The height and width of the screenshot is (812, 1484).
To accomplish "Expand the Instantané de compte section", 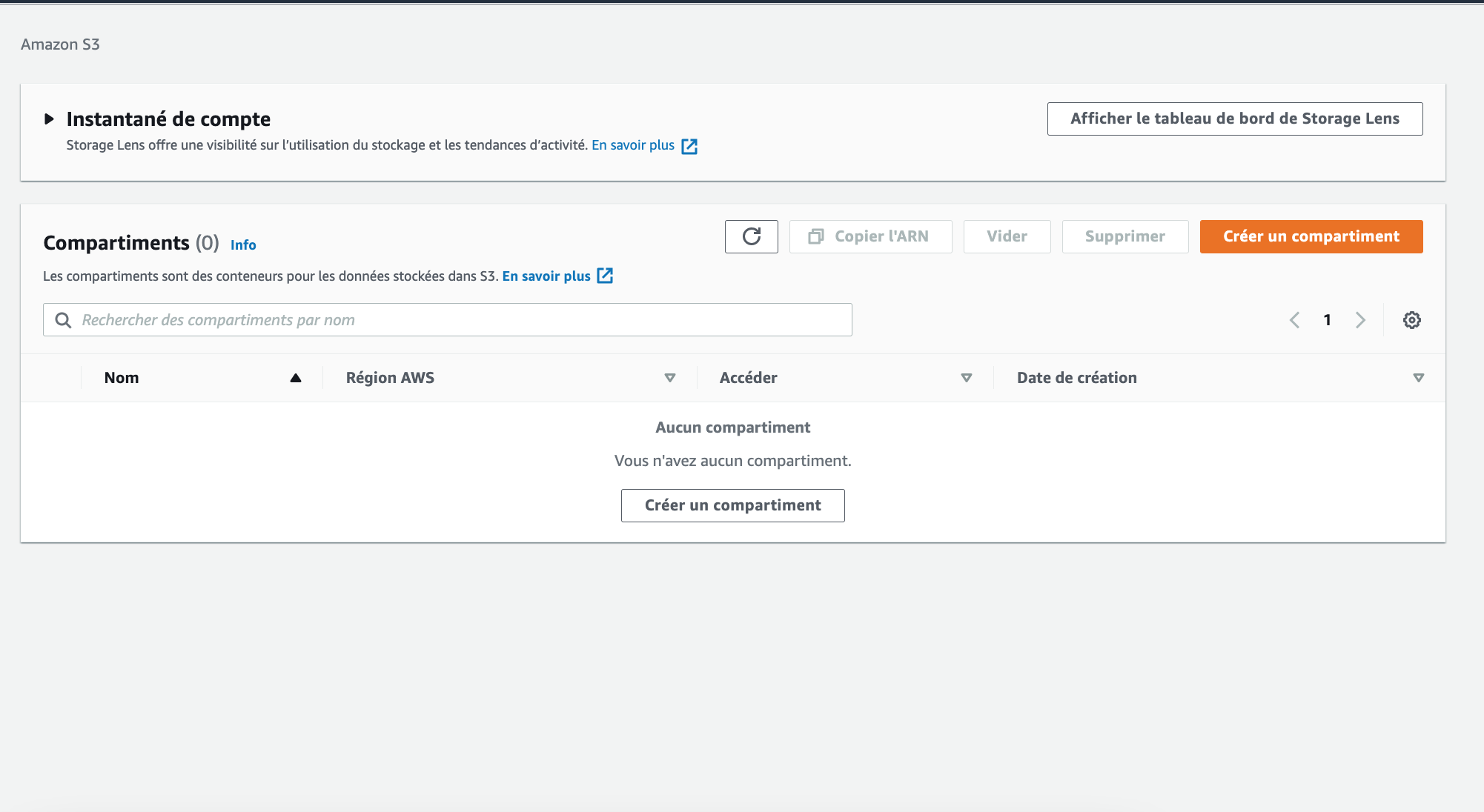I will point(50,117).
